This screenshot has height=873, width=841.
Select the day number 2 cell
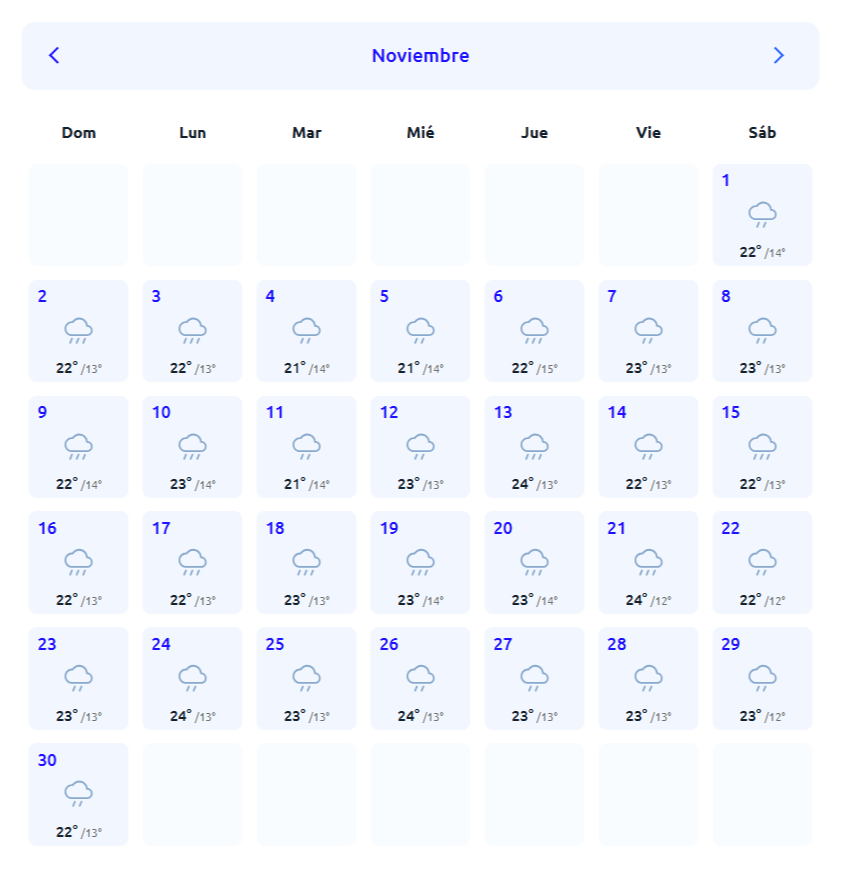[x=78, y=331]
